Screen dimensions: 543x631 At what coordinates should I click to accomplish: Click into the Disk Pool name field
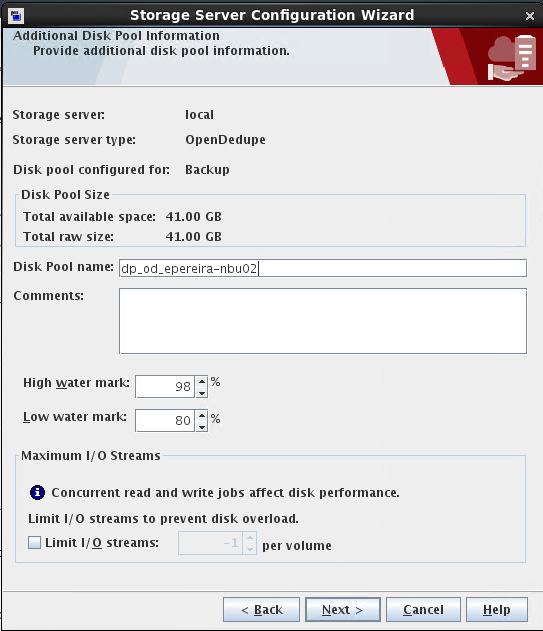323,268
